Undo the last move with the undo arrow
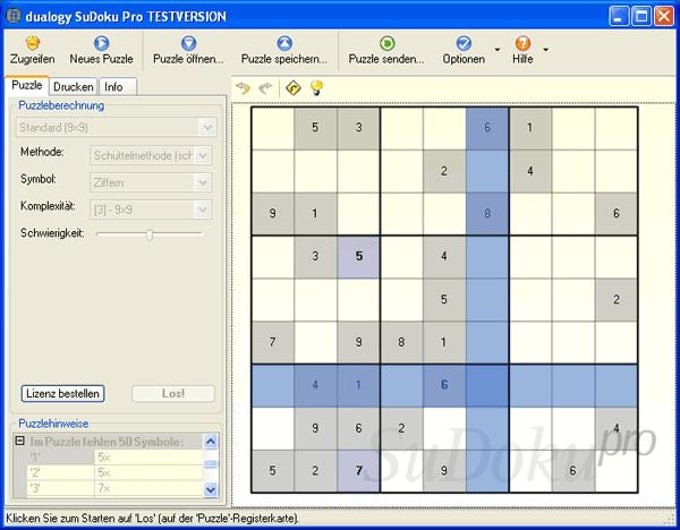Screen dimensions: 680x530 [243, 88]
